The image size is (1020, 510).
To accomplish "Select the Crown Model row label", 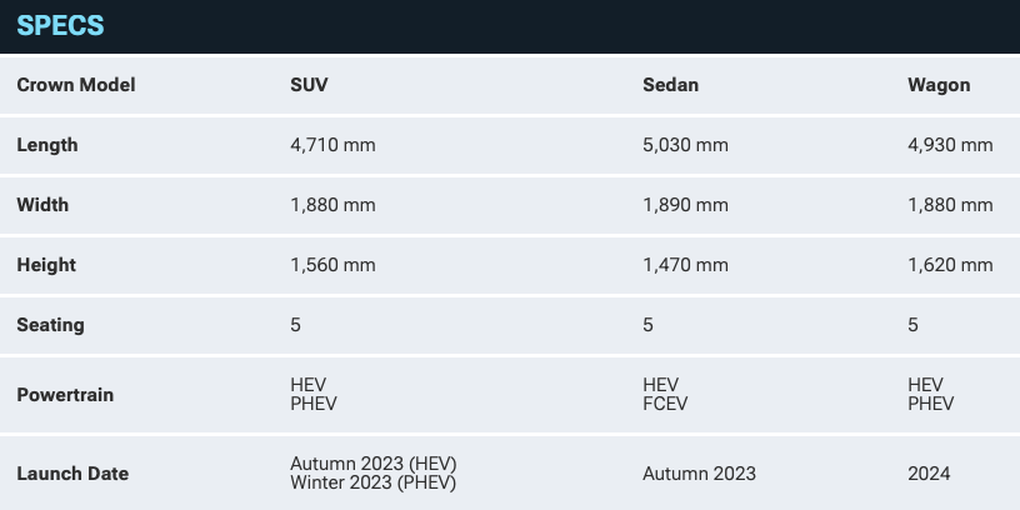I will [x=76, y=85].
